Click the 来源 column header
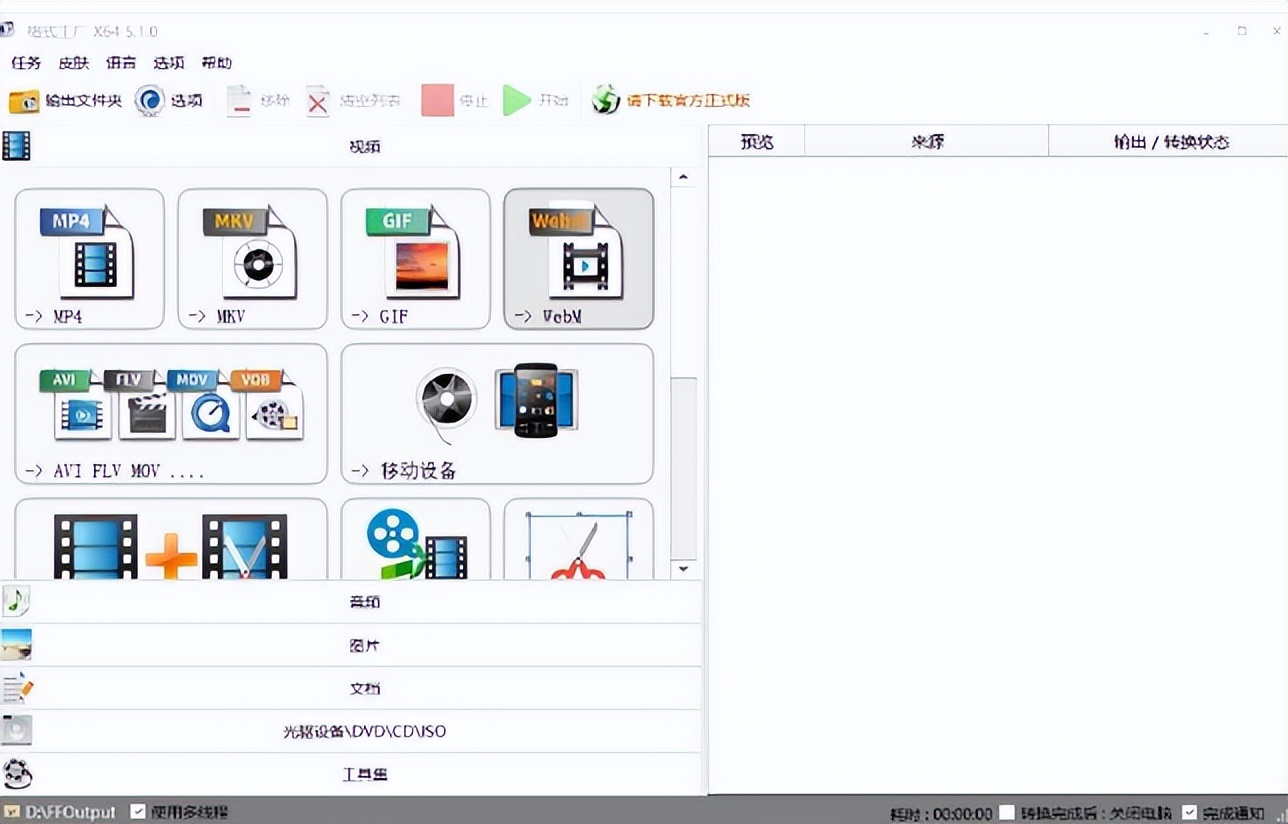This screenshot has width=1288, height=824. point(927,142)
